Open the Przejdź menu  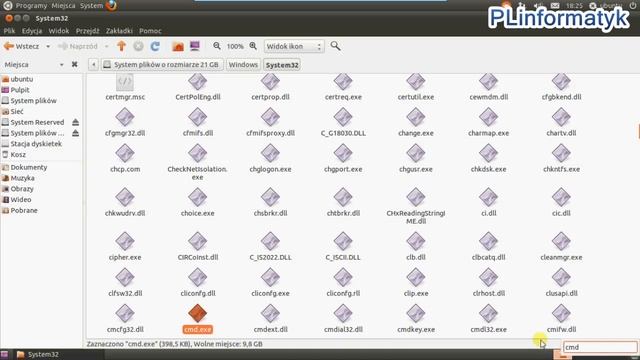click(87, 31)
